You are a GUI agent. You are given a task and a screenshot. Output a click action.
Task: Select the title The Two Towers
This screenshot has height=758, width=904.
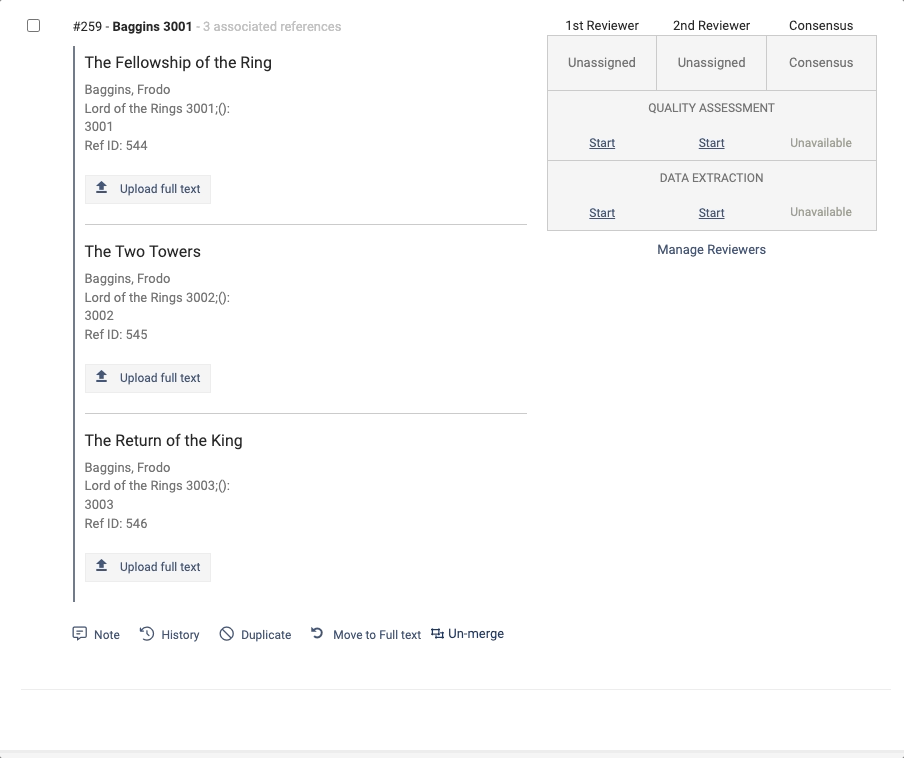tap(142, 251)
